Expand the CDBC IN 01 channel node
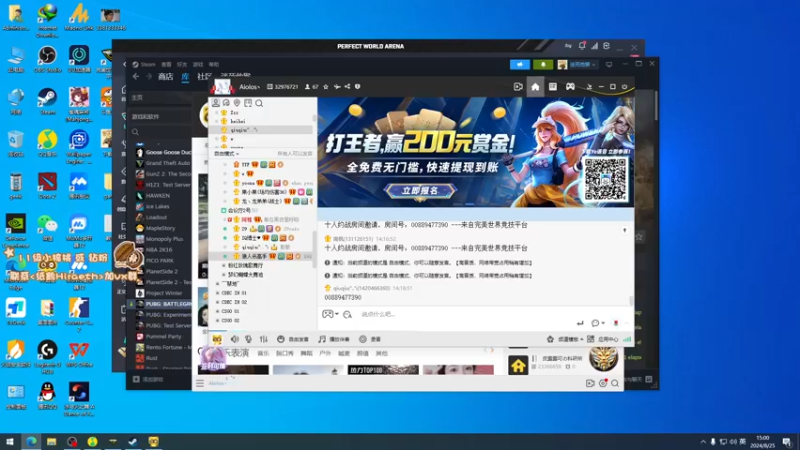Screen dimensions: 800x450 217,293
